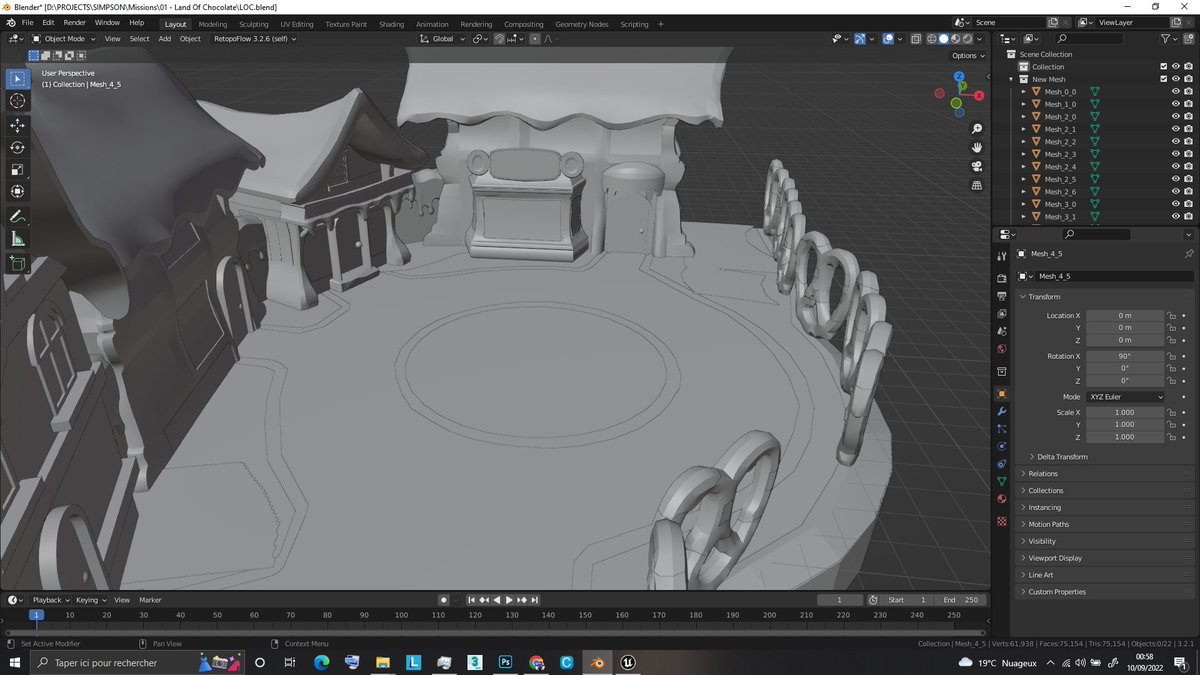The image size is (1200, 675).
Task: Open the XYZ Euler rotation mode dropdown
Action: tap(1125, 397)
